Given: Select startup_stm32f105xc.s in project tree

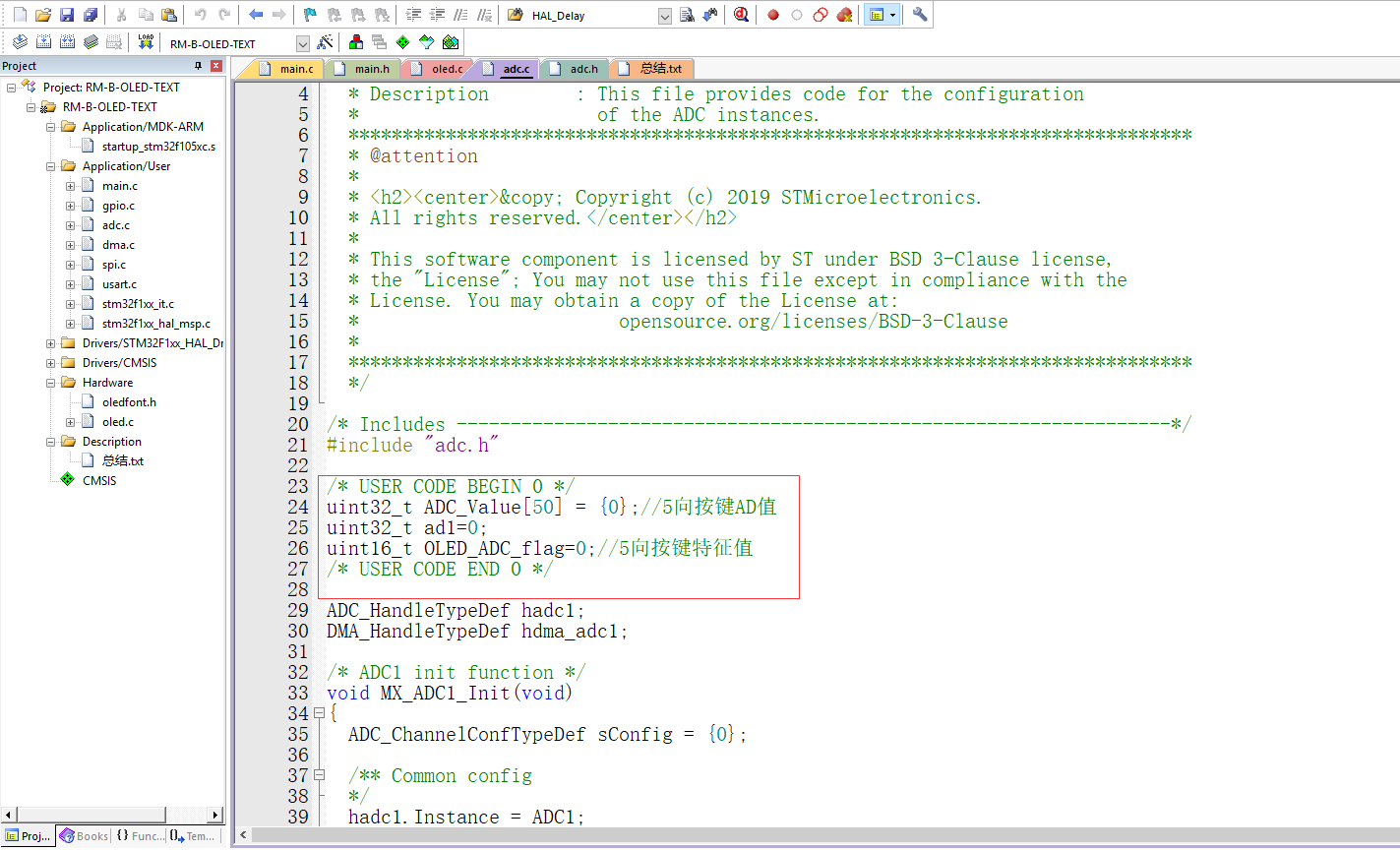Looking at the screenshot, I should (x=158, y=147).
